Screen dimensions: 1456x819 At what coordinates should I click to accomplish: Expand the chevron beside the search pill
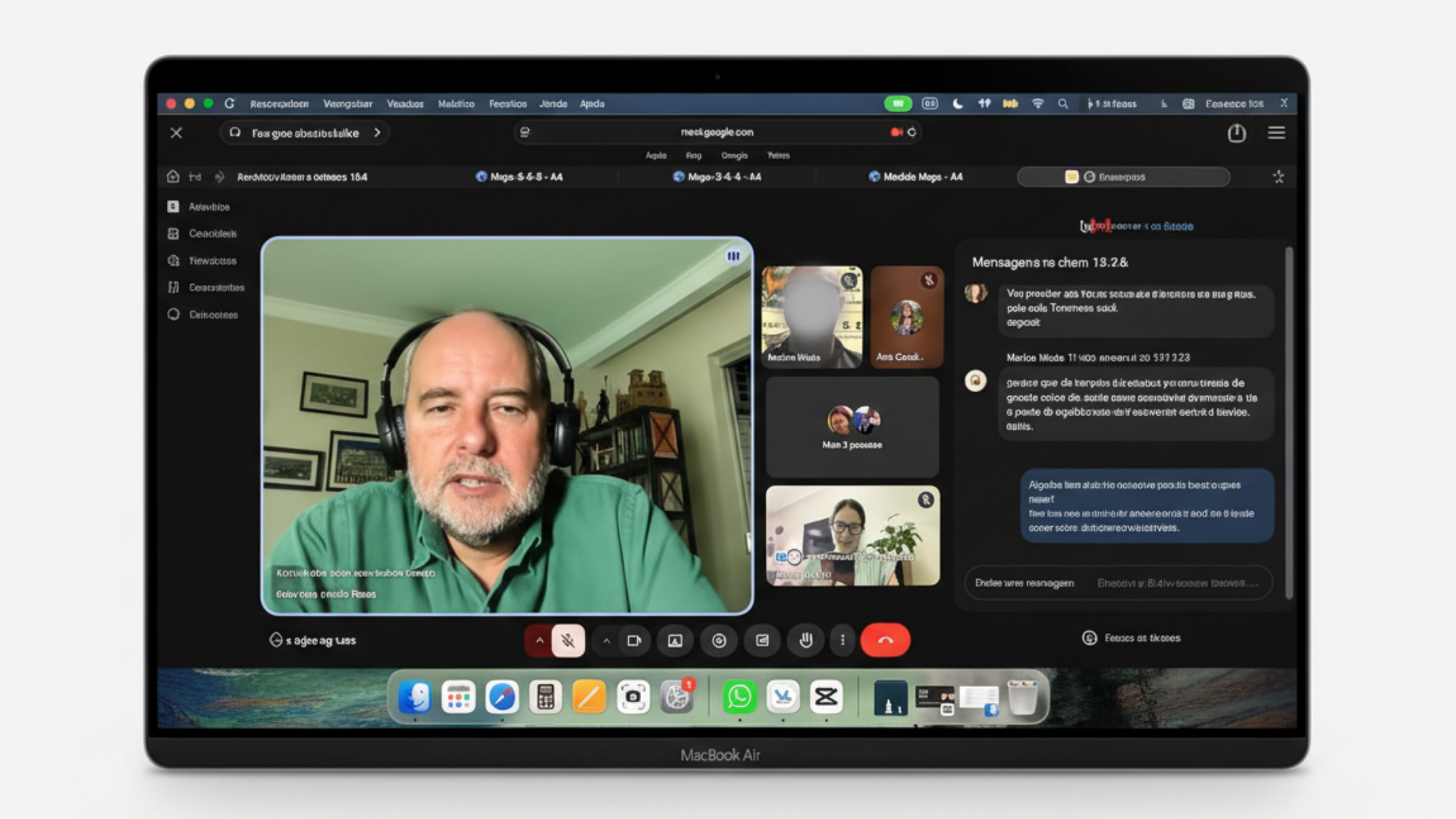pyautogui.click(x=377, y=133)
